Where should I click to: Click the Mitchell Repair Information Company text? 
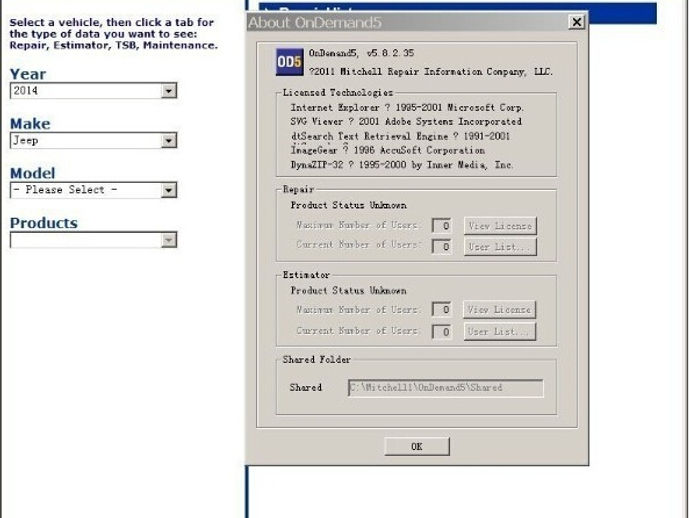431,71
